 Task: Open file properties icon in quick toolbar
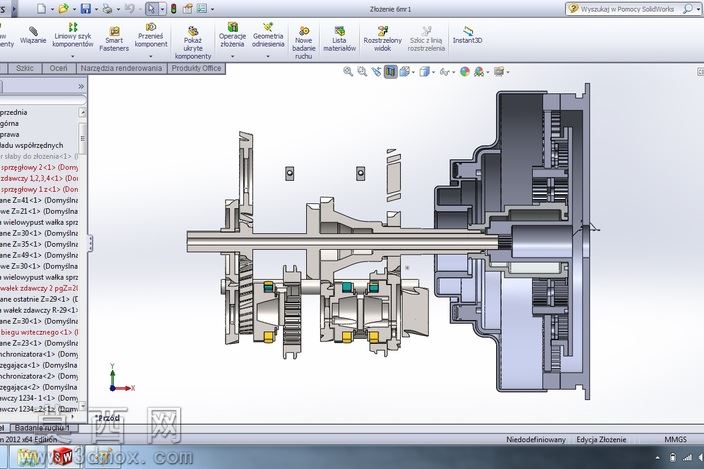tap(187, 9)
